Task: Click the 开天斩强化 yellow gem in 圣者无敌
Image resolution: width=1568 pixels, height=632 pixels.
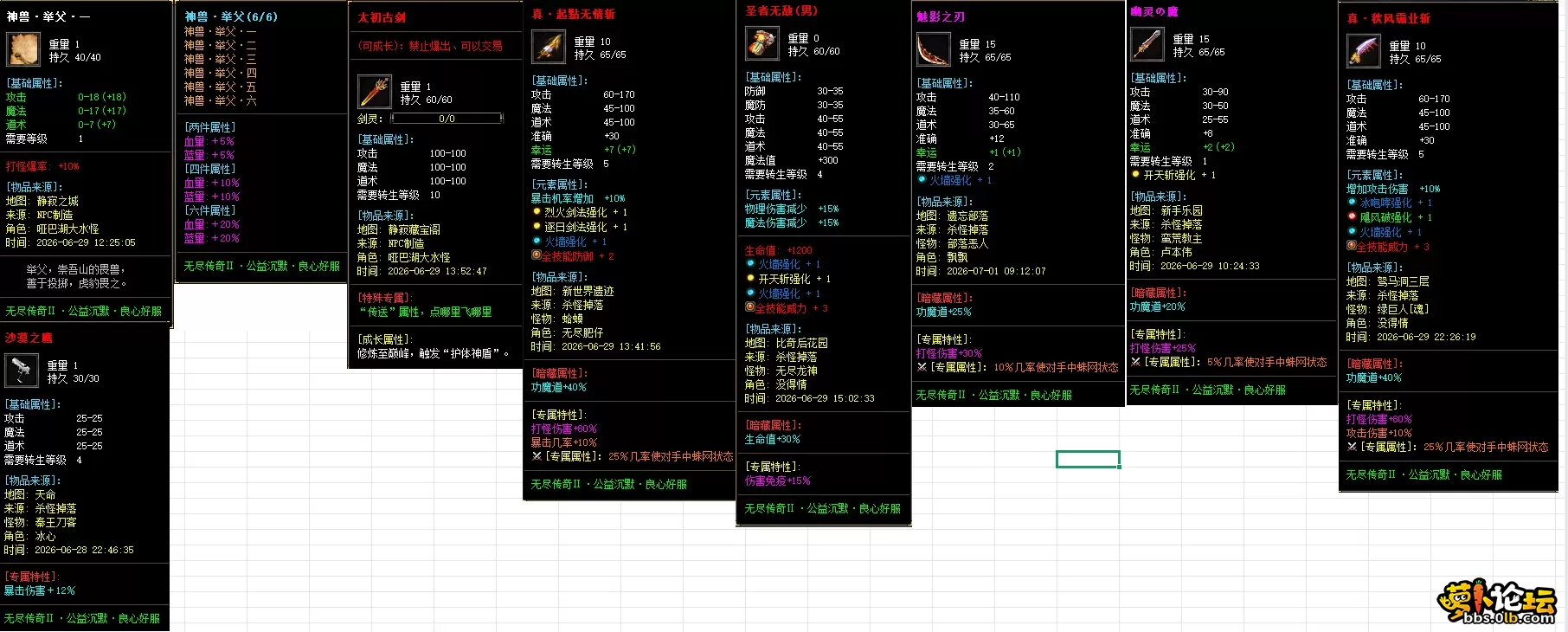Action: coord(750,278)
